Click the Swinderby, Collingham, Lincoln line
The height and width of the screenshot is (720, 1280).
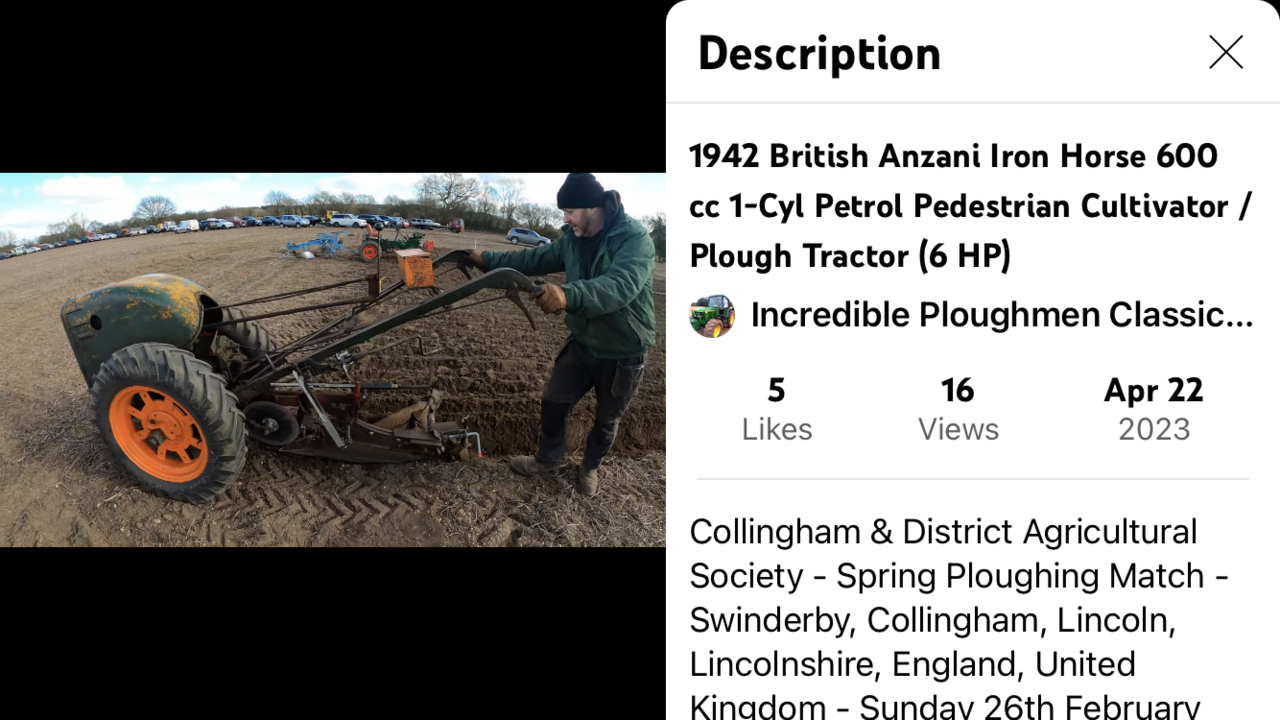(932, 620)
